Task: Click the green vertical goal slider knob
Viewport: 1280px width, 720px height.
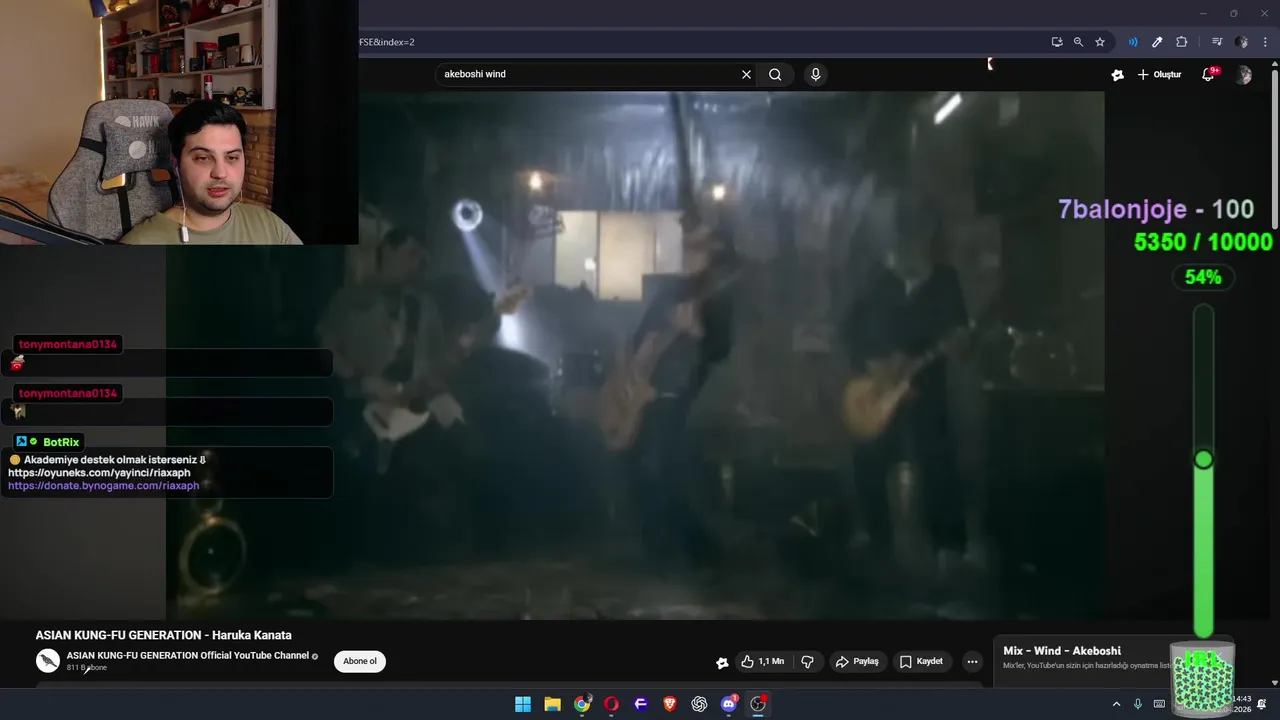Action: (x=1203, y=459)
